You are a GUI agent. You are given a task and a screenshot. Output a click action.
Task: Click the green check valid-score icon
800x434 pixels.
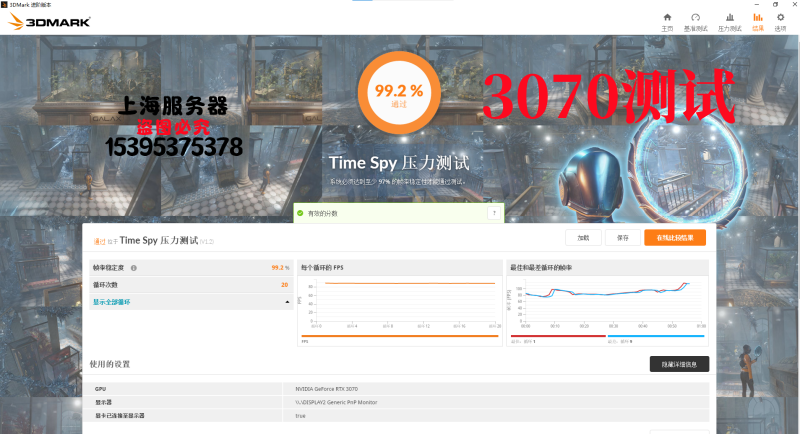point(300,213)
